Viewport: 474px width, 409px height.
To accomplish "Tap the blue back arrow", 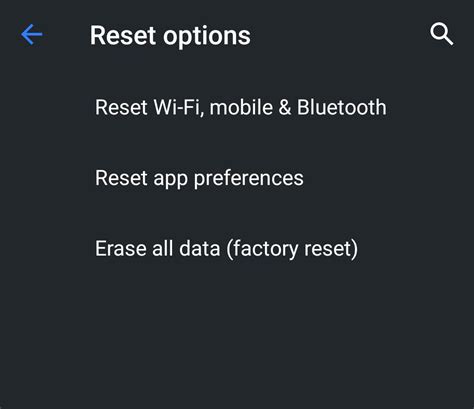I will 32,34.
